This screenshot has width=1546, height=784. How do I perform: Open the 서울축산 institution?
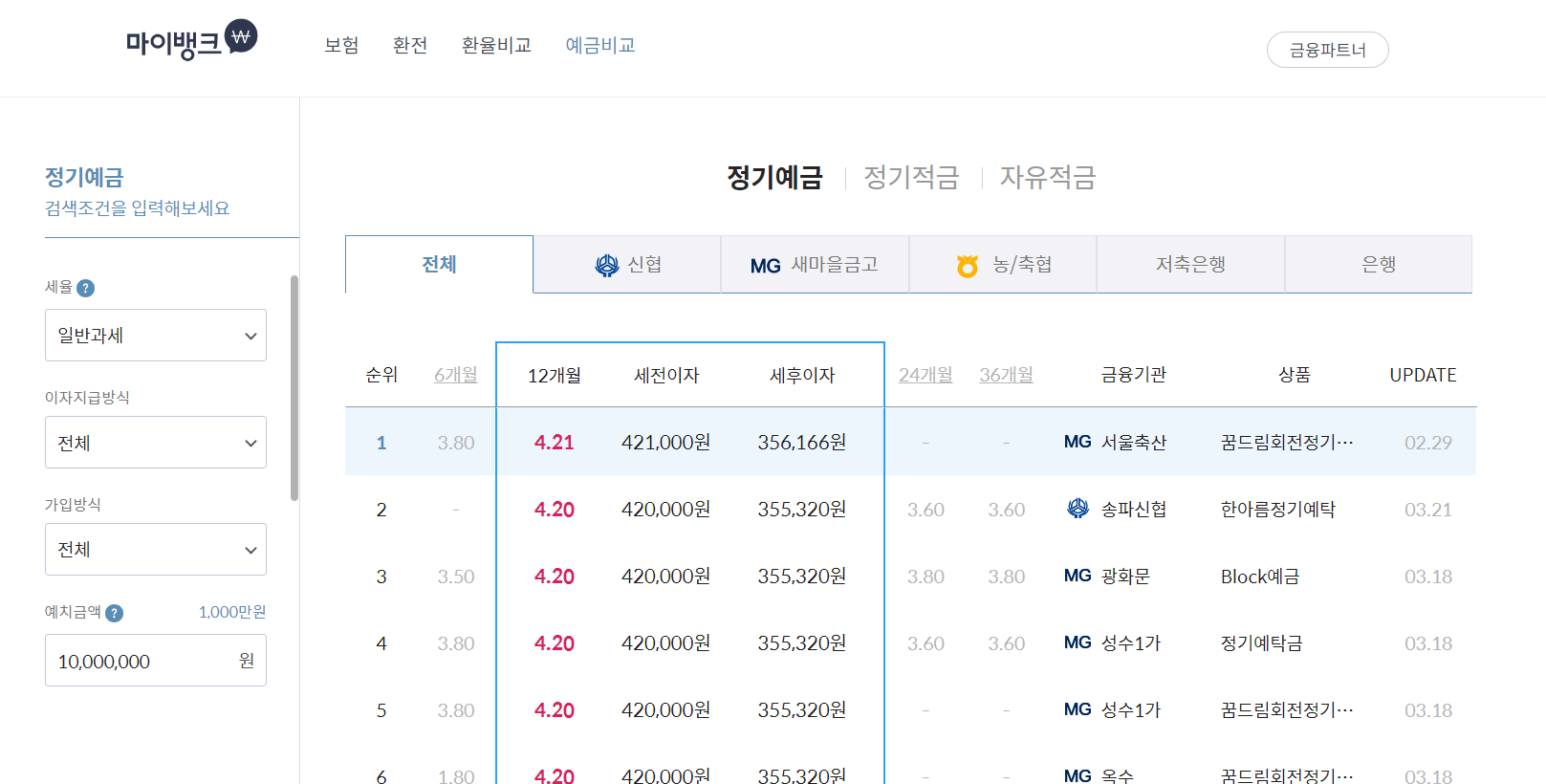click(1134, 442)
